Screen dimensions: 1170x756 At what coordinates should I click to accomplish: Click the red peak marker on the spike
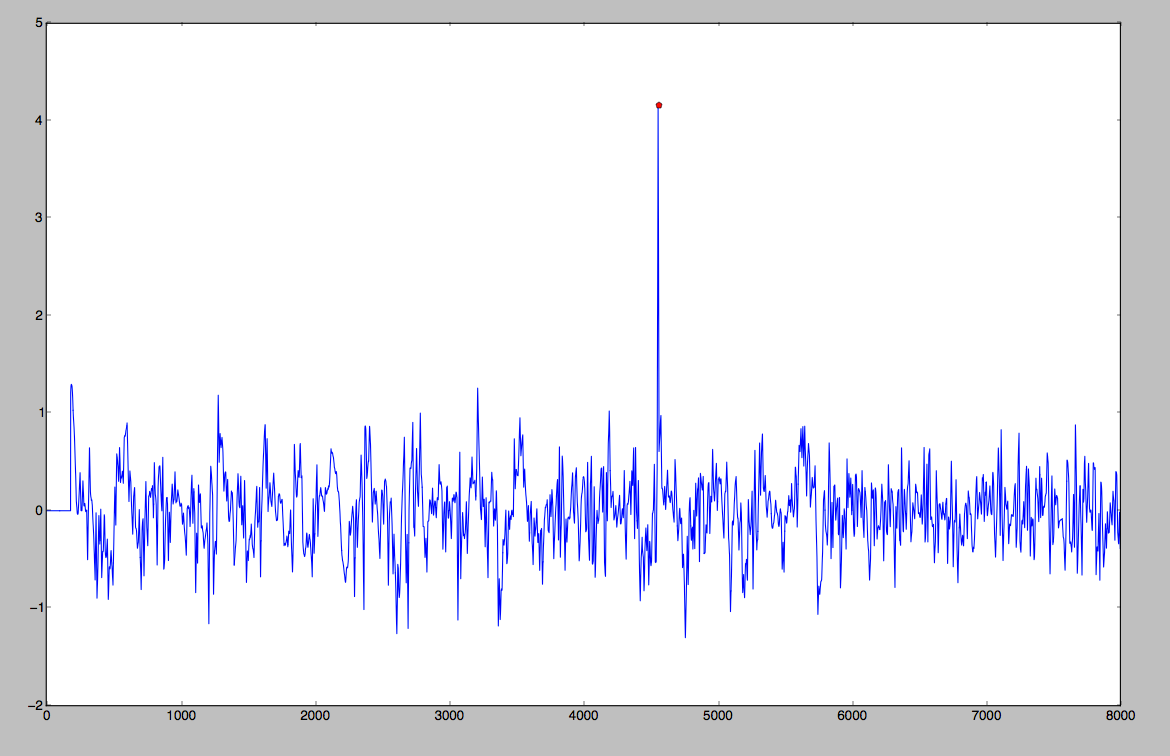point(659,105)
